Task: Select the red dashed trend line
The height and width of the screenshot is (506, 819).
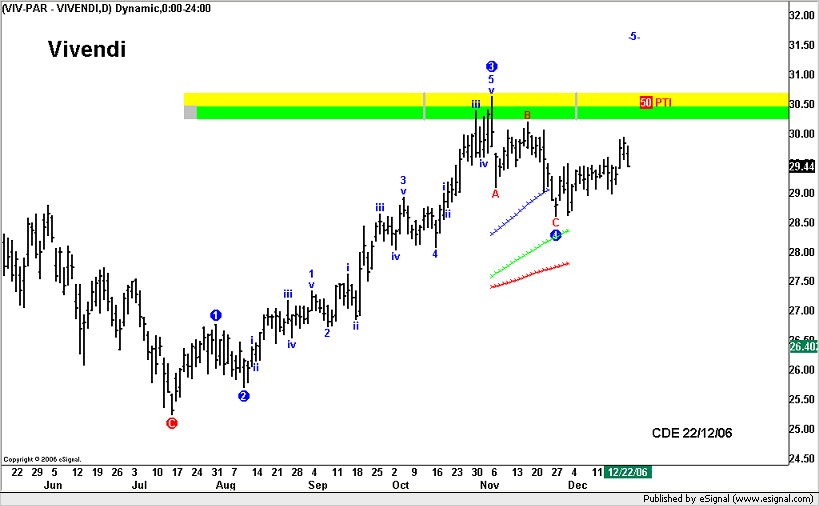Action: (x=530, y=275)
